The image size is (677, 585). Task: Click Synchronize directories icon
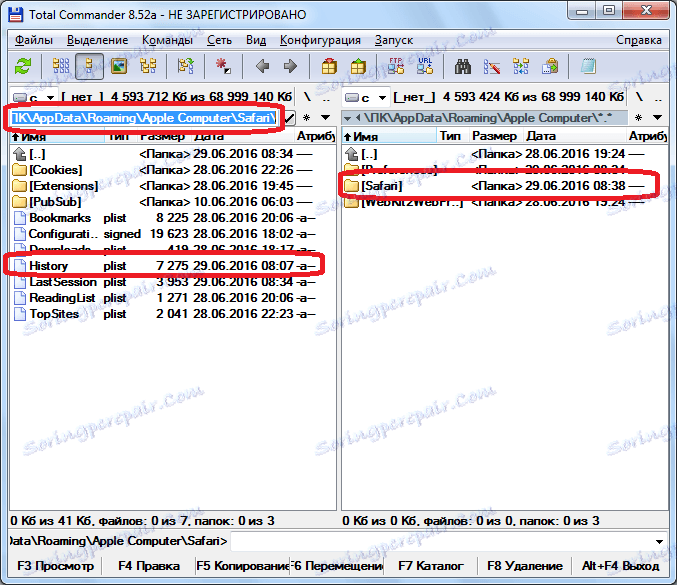[x=521, y=66]
